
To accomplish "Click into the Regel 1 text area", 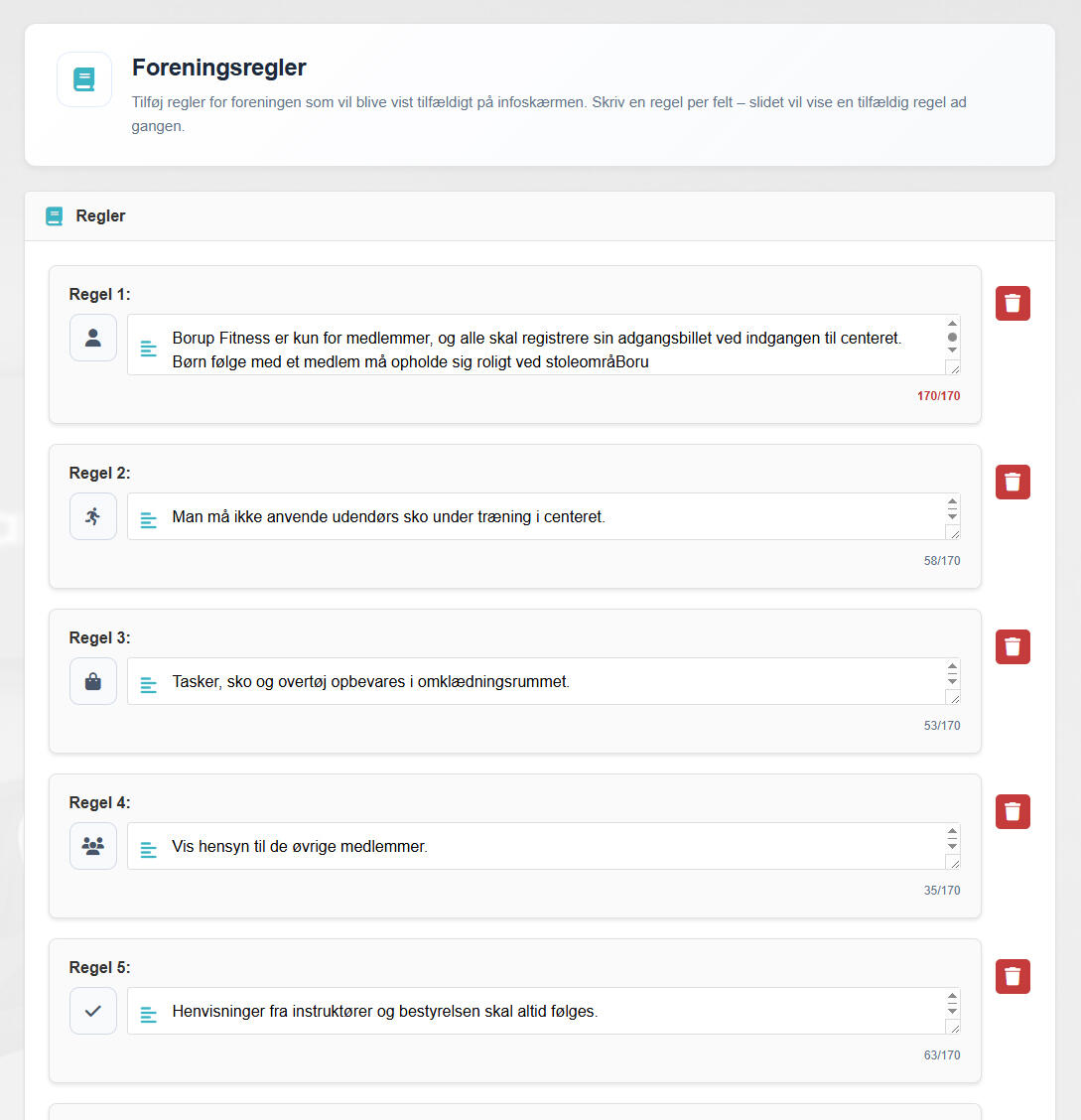I will click(543, 345).
